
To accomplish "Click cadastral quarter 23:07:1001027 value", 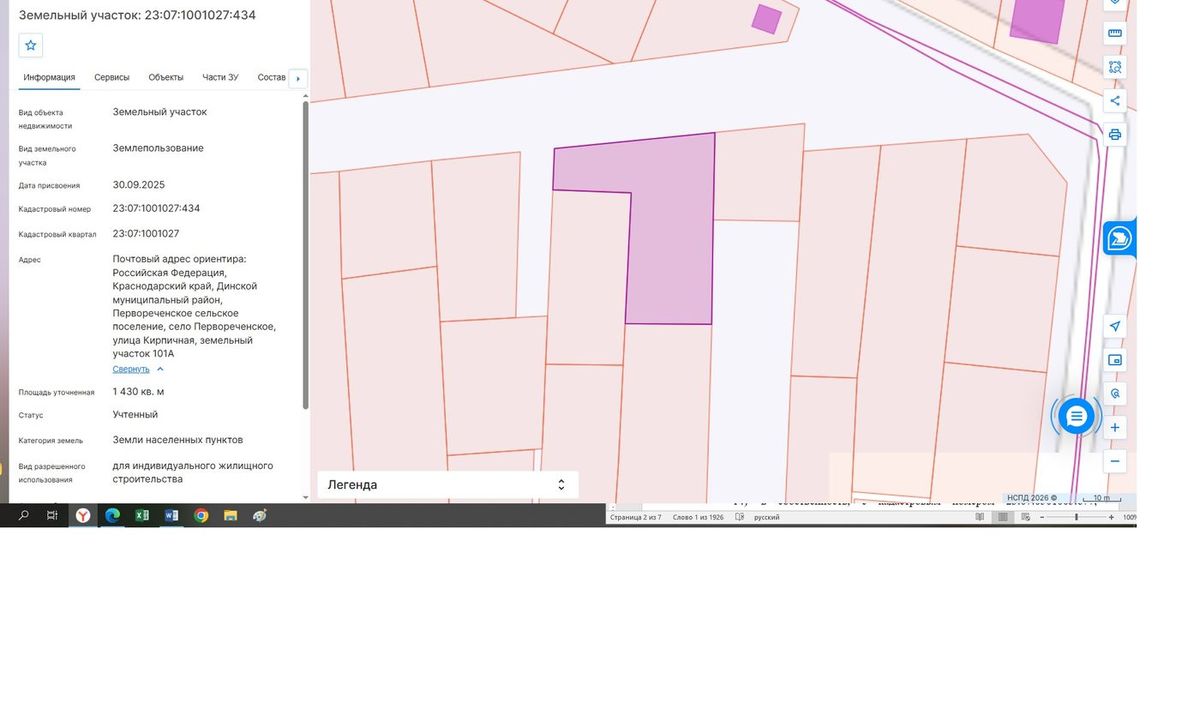I will coord(146,233).
